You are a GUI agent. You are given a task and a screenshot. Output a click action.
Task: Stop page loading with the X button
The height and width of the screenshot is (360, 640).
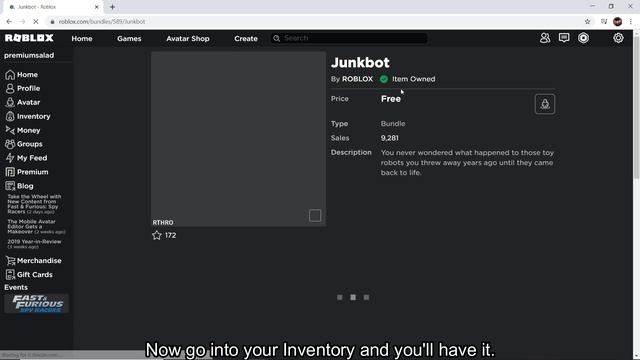pyautogui.click(x=36, y=22)
